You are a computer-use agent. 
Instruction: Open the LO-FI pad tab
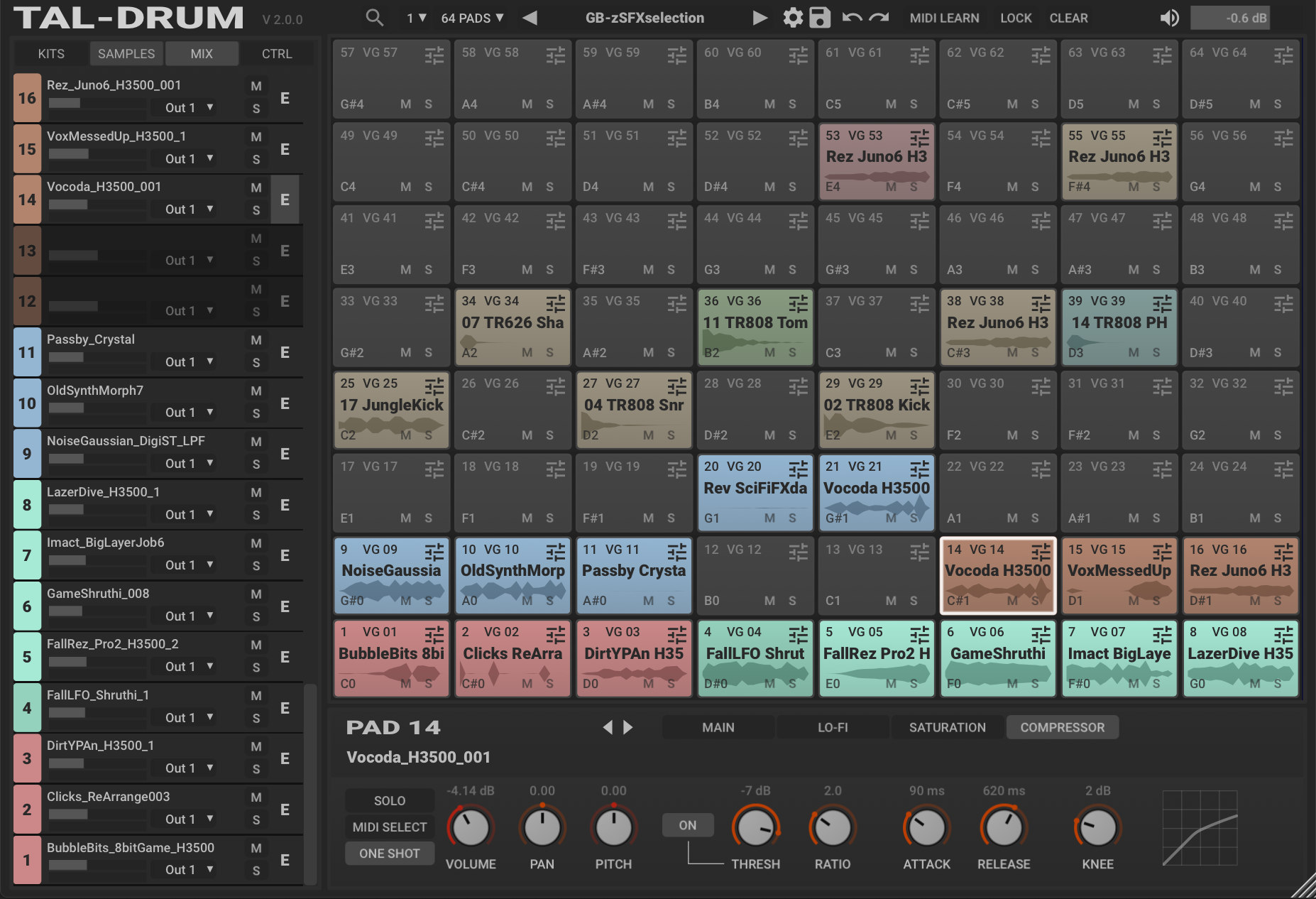[x=833, y=727]
